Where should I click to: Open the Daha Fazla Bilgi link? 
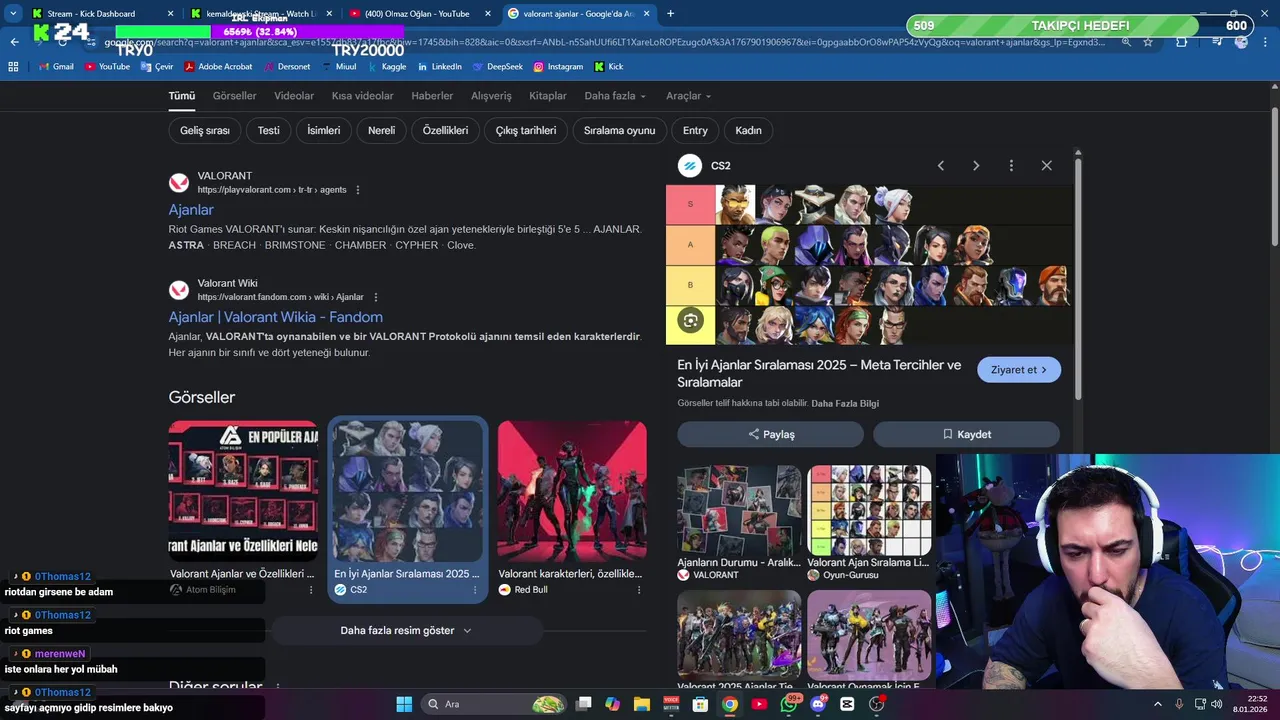click(x=845, y=403)
